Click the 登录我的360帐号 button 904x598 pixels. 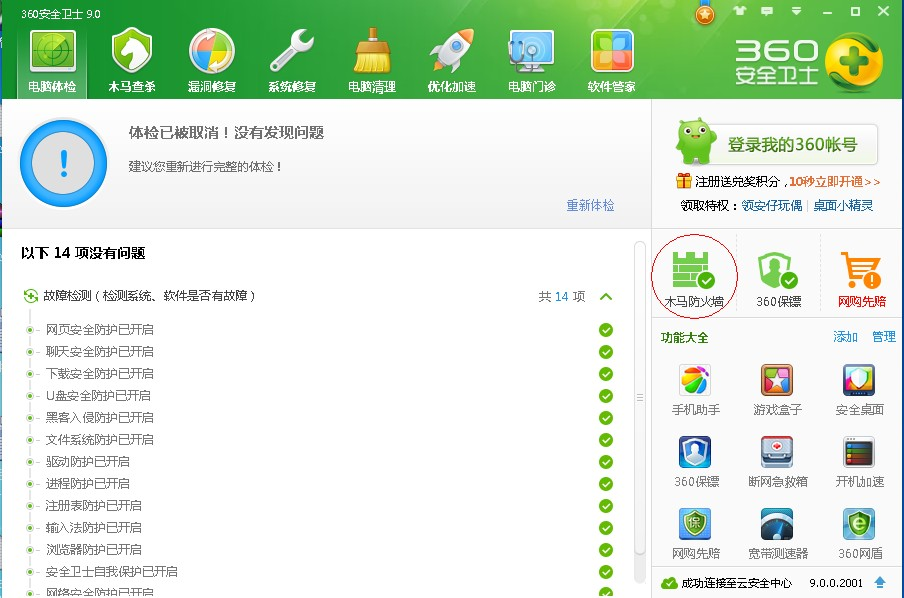coord(777,143)
